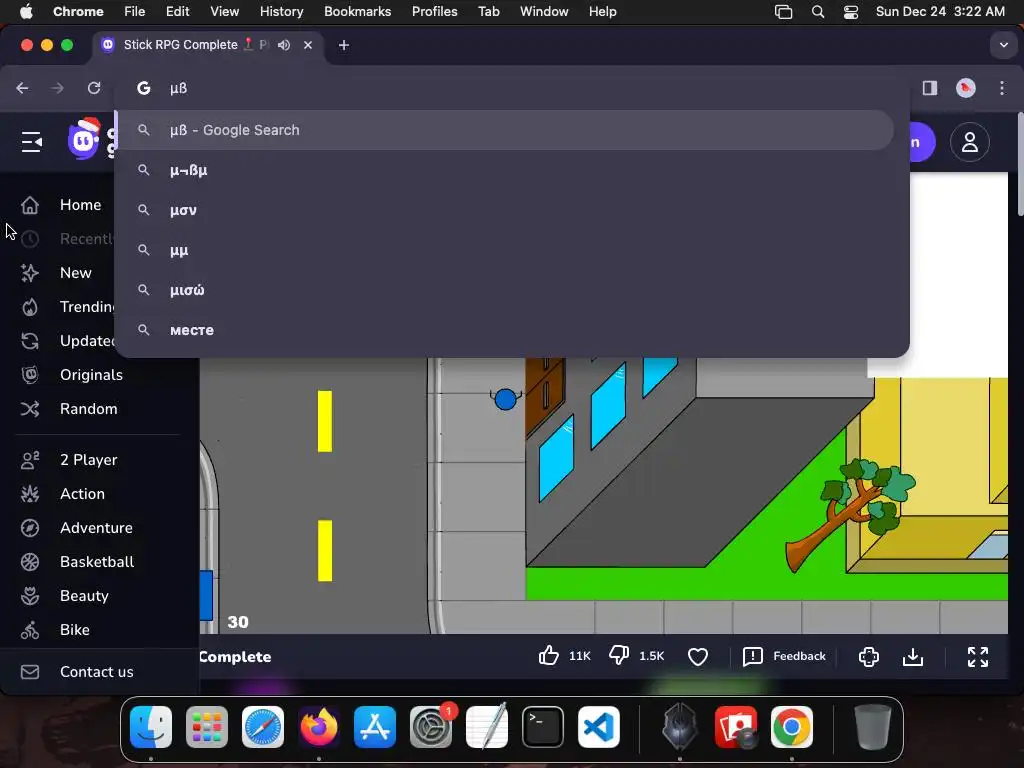The width and height of the screenshot is (1024, 768).
Task: Click the puzzle piece extension icon
Action: point(869,656)
